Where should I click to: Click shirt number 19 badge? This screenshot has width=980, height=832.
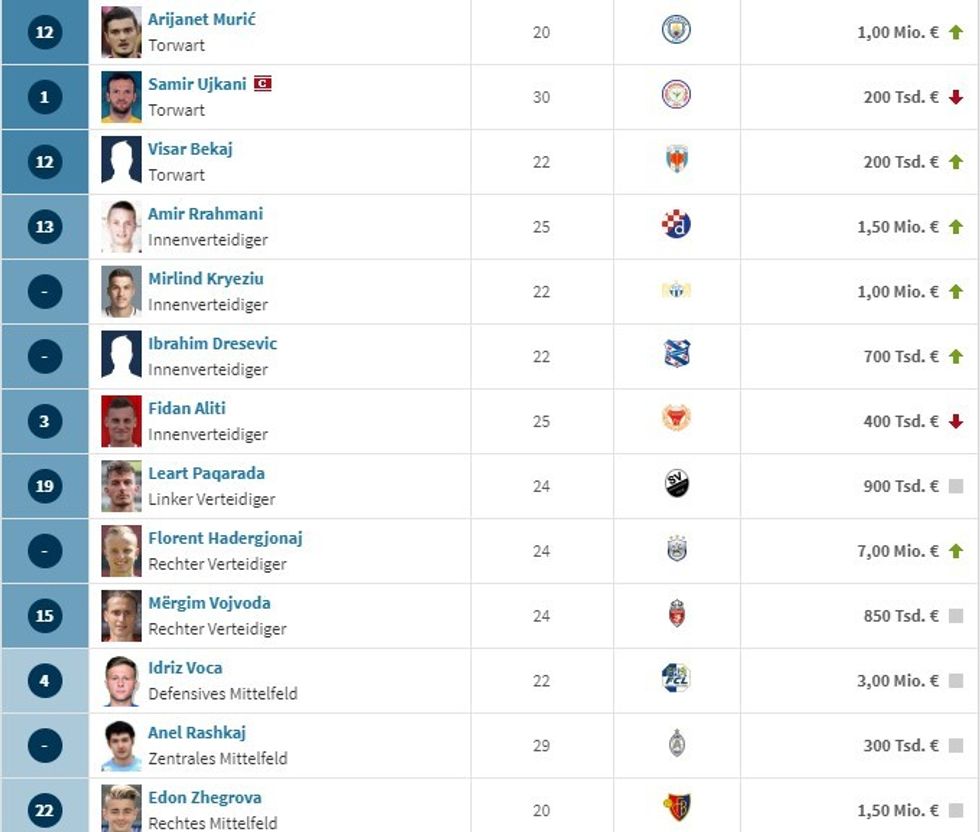[x=44, y=486]
